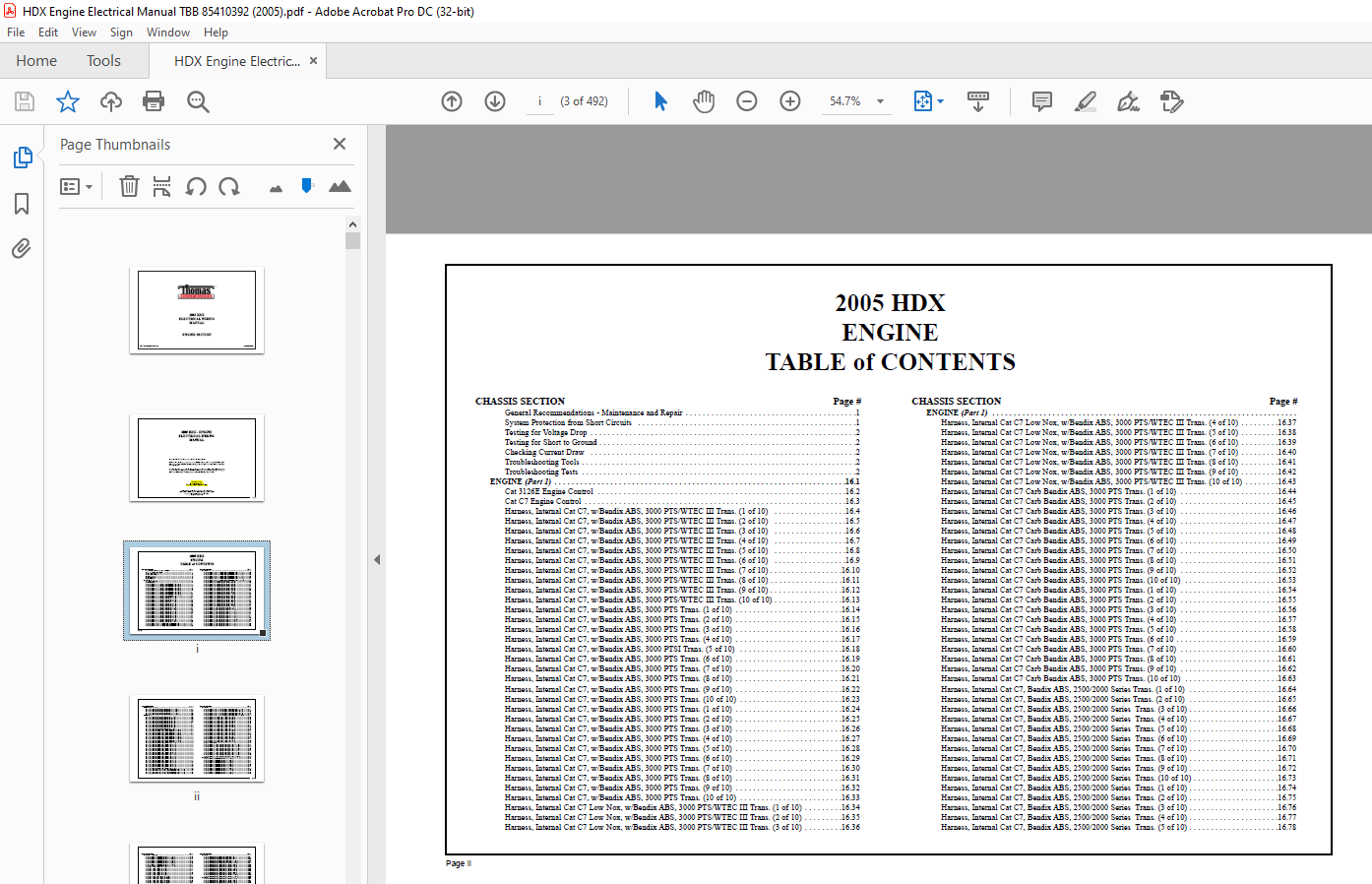Open the Sign document pen tool

pyautogui.click(x=1129, y=101)
